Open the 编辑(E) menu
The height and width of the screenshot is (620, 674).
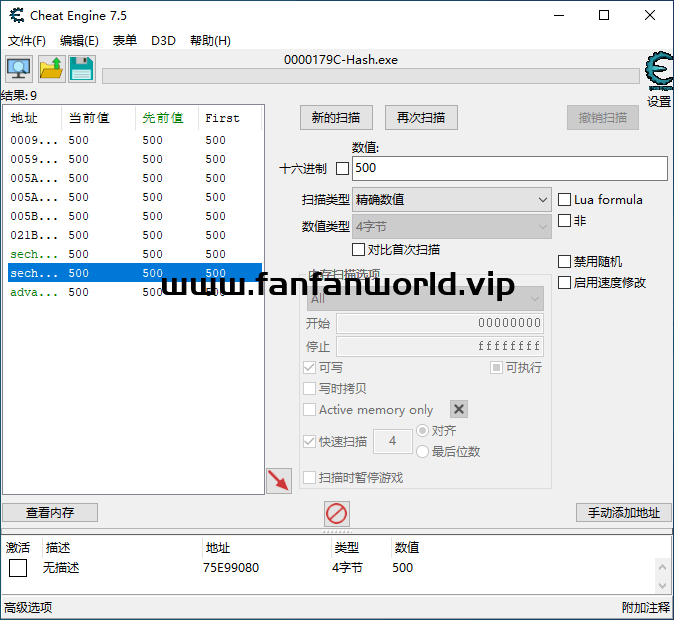(79, 41)
